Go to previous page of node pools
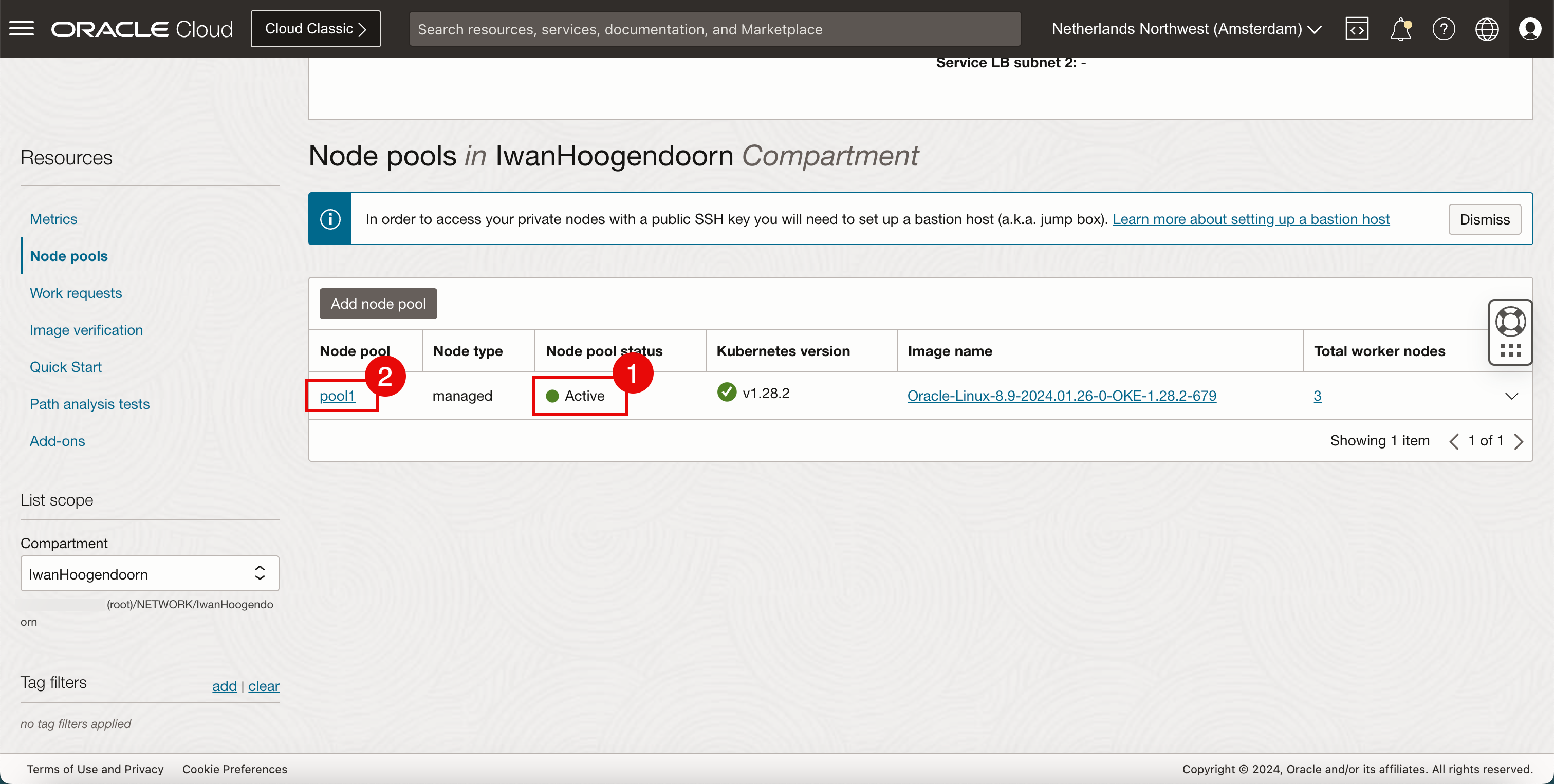 click(1454, 441)
